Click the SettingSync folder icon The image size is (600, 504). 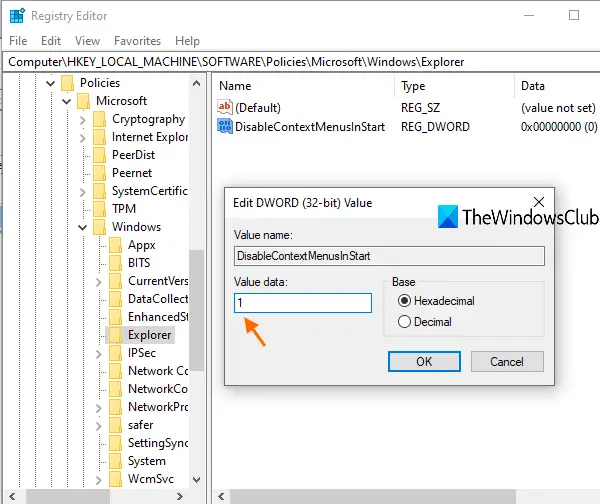click(x=116, y=443)
